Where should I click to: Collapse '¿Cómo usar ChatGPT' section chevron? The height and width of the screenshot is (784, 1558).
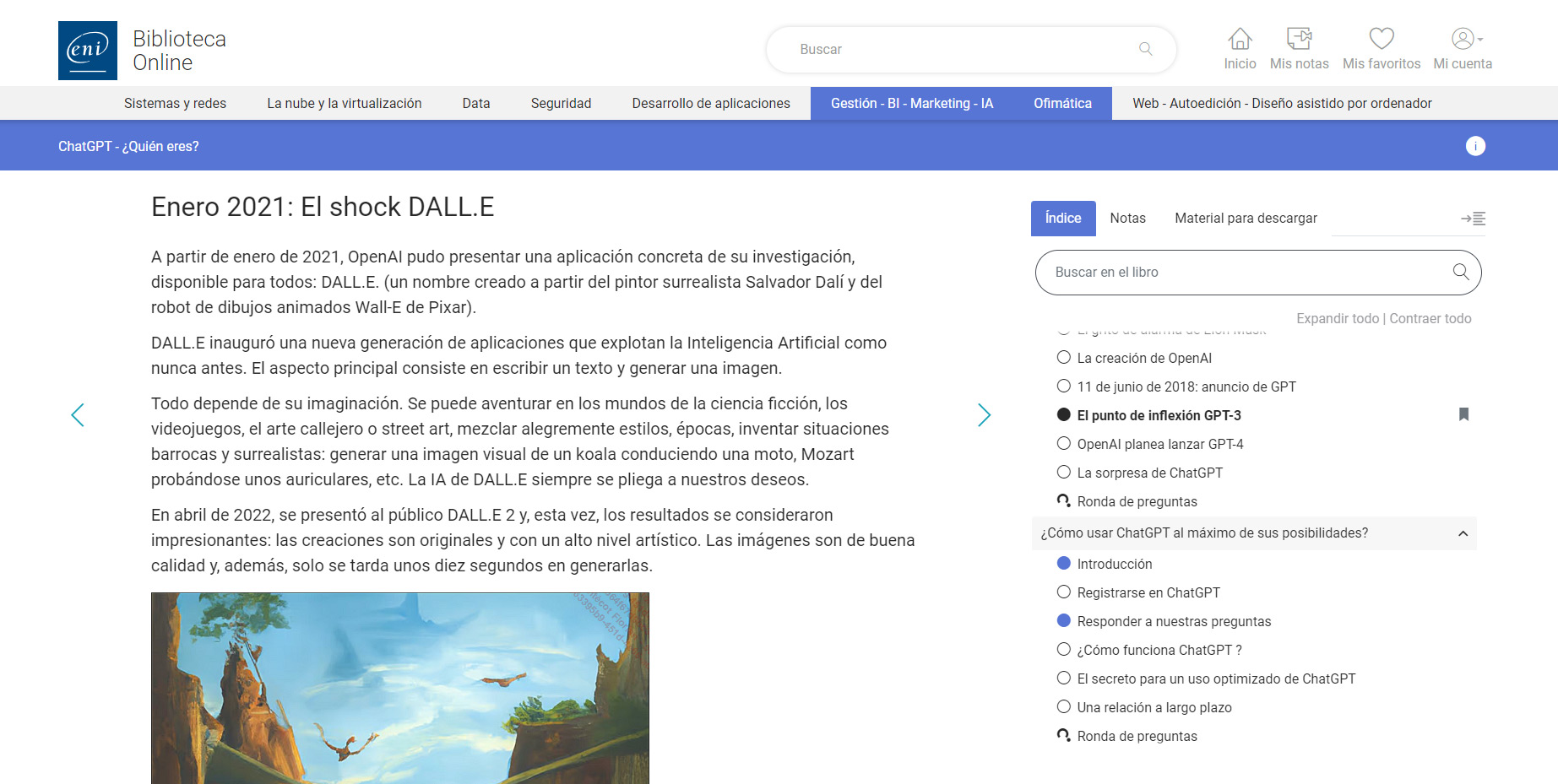click(1463, 533)
